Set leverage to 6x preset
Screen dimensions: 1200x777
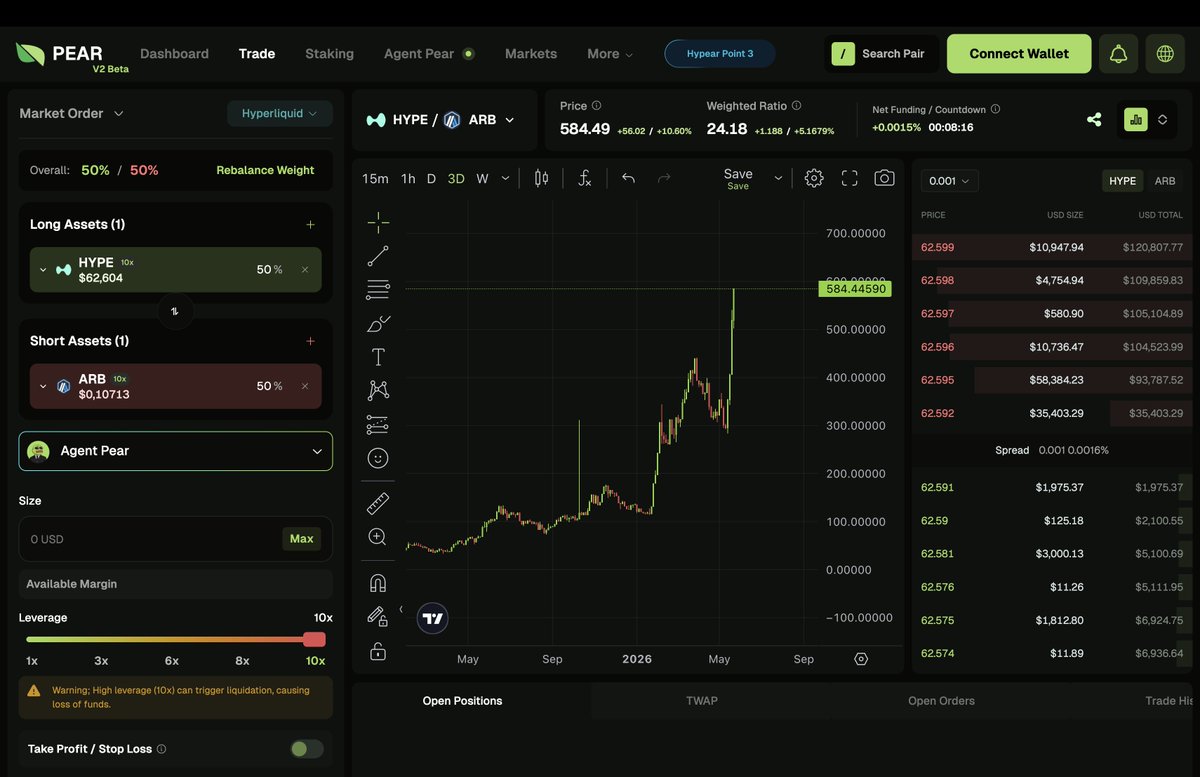pos(172,661)
